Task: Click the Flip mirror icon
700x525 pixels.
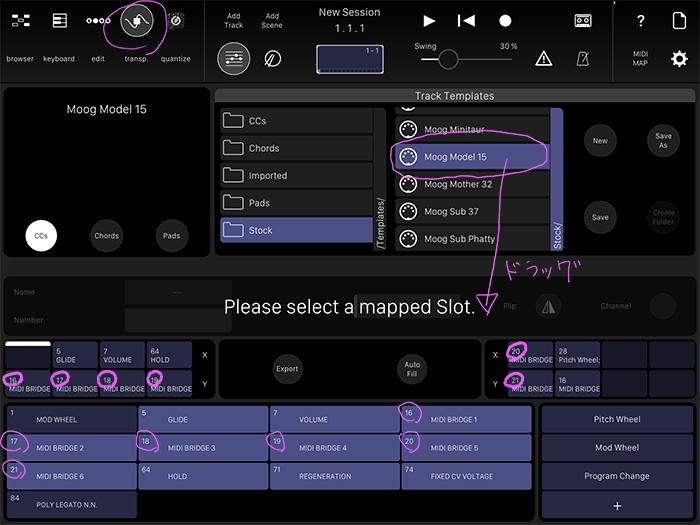Action: point(548,306)
